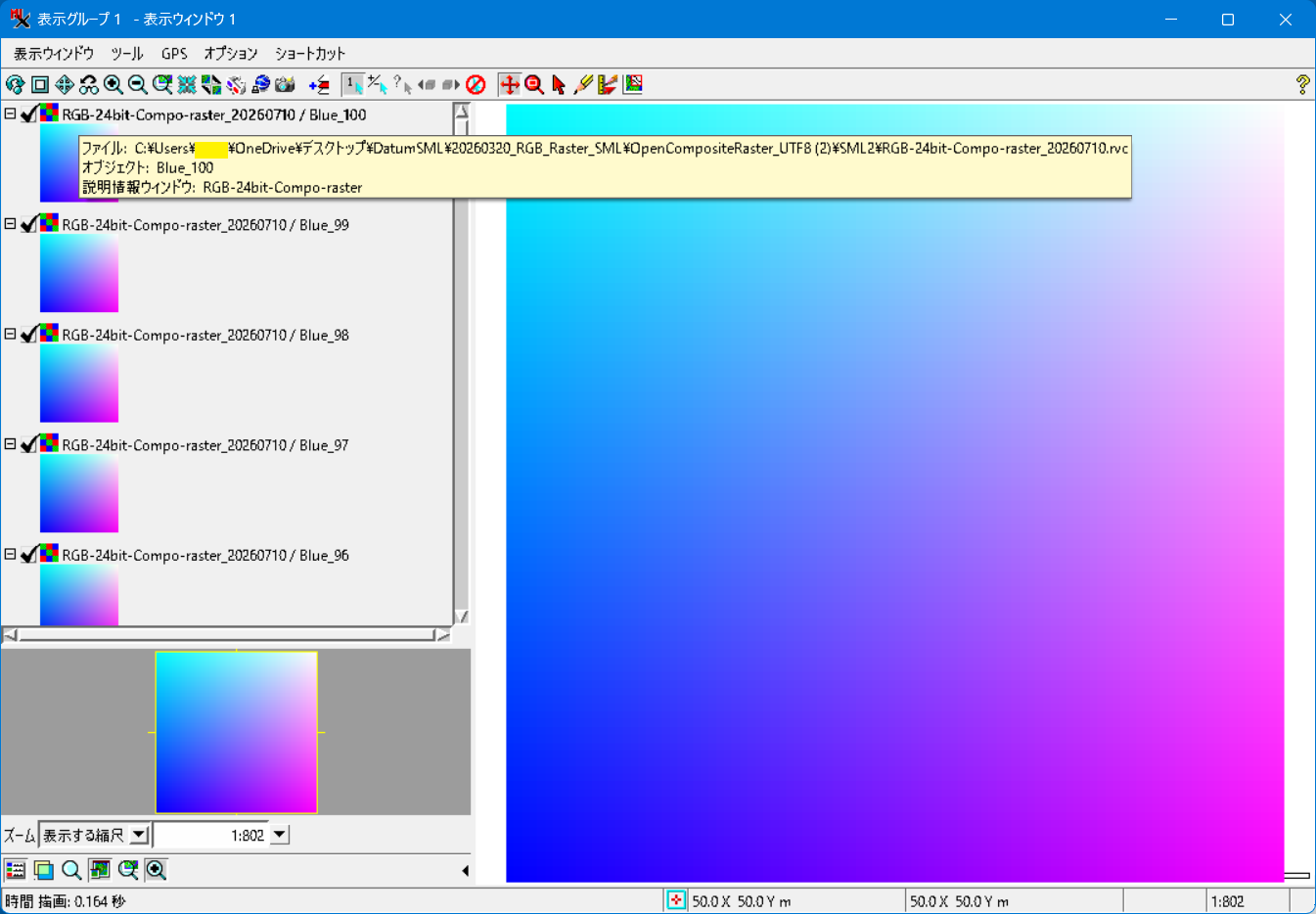Viewport: 1316px width, 914px height.
Task: Click the zoom out magnifier icon
Action: (x=138, y=85)
